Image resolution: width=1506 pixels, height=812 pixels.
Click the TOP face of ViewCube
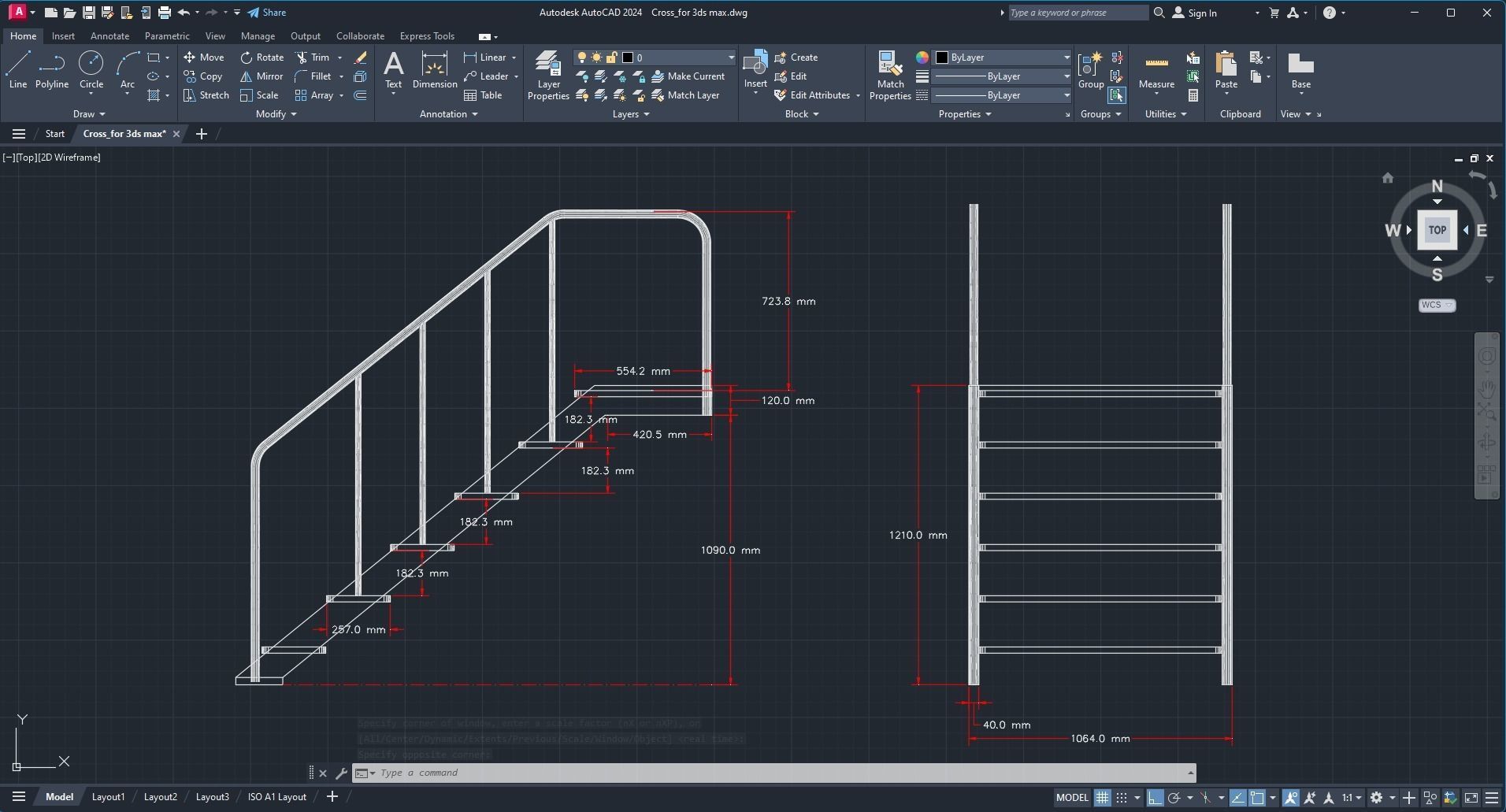1437,230
